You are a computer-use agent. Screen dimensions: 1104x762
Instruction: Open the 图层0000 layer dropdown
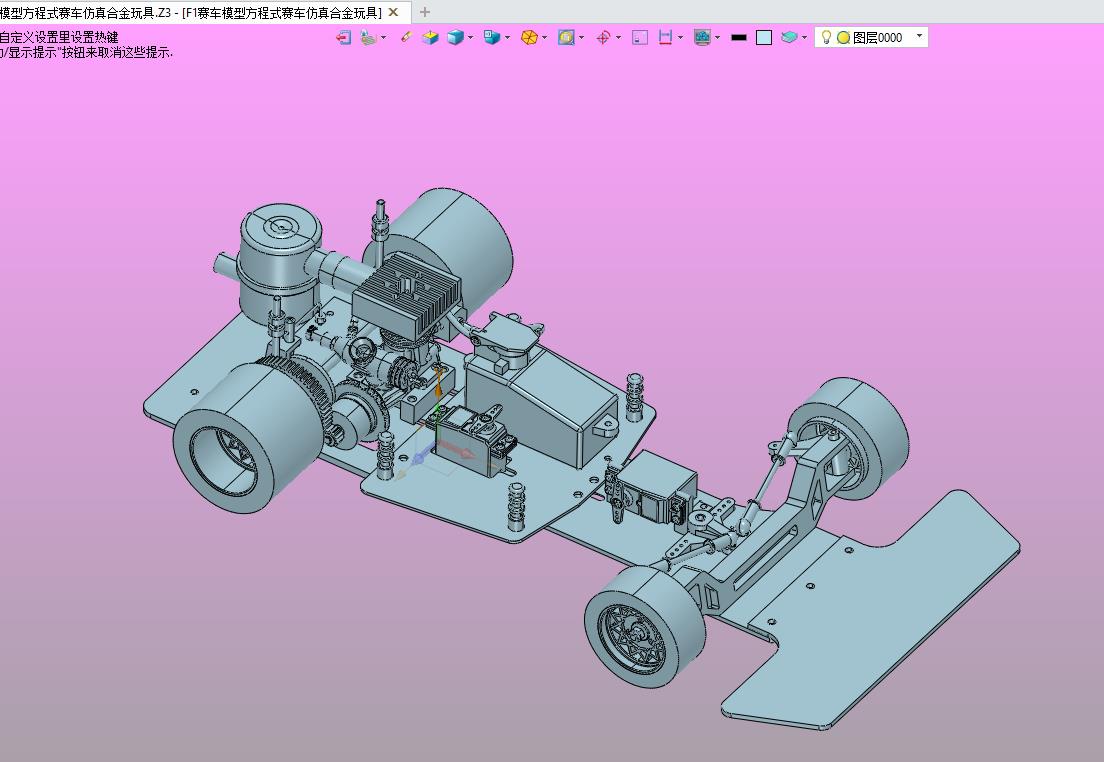coord(919,36)
